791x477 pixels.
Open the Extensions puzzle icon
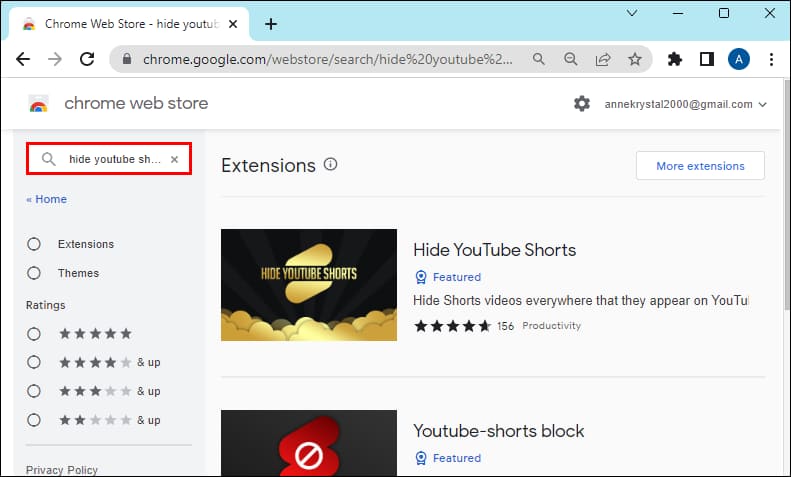pyautogui.click(x=674, y=59)
